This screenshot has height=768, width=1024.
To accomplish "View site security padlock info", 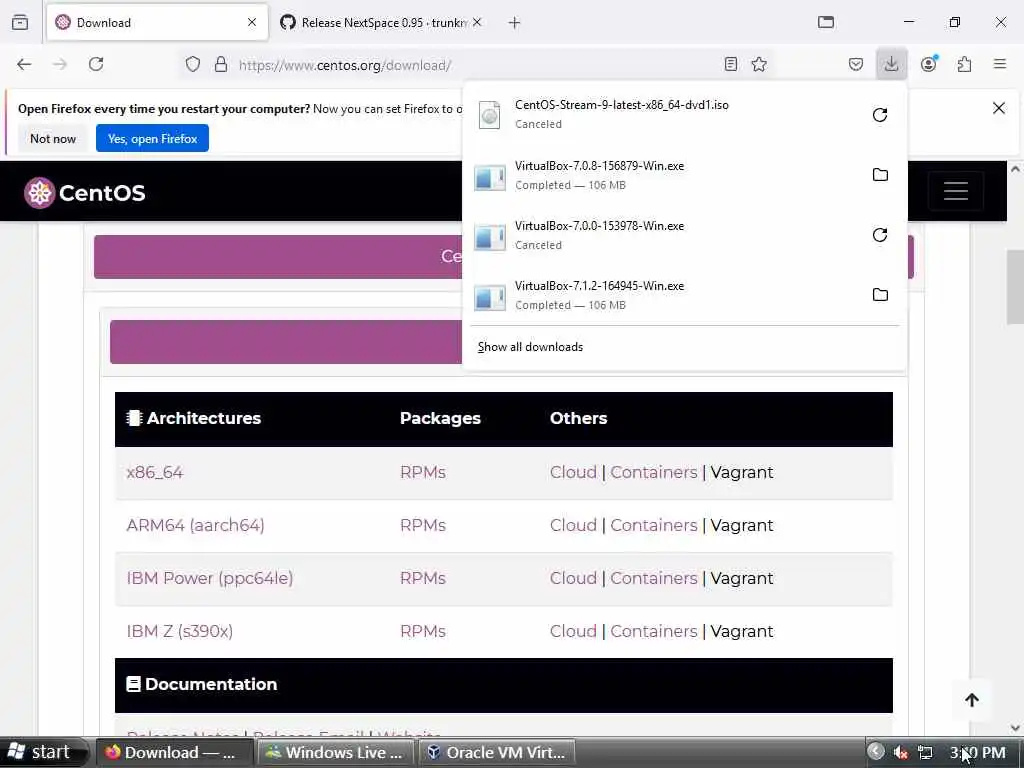I will 221,64.
